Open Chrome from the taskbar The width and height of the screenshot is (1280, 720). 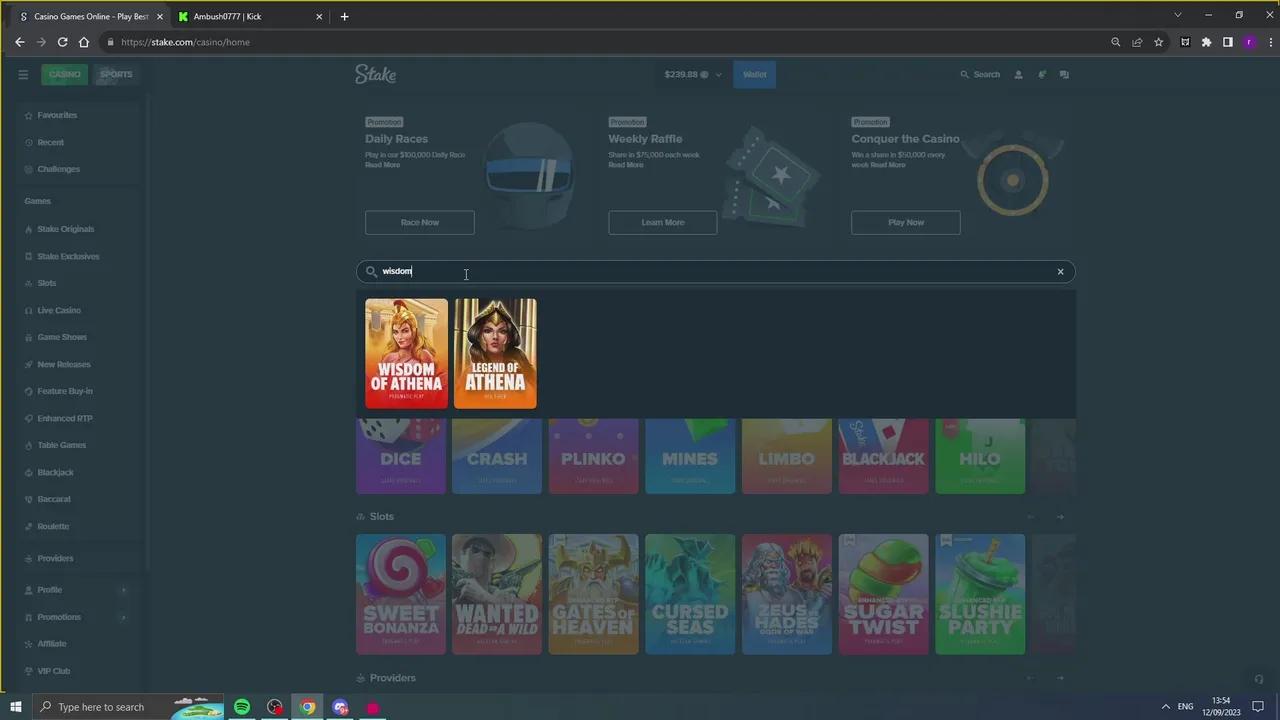click(308, 707)
